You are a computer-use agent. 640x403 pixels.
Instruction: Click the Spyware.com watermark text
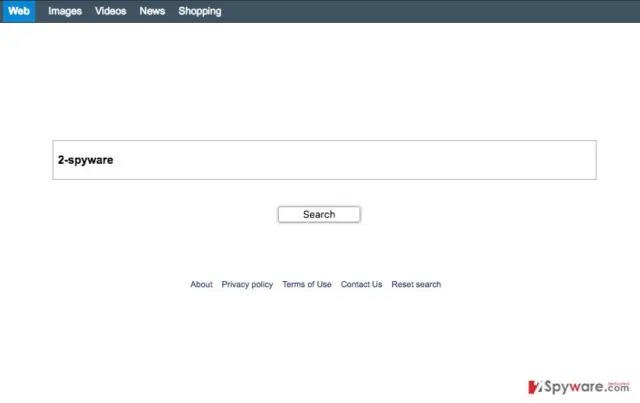tap(587, 386)
